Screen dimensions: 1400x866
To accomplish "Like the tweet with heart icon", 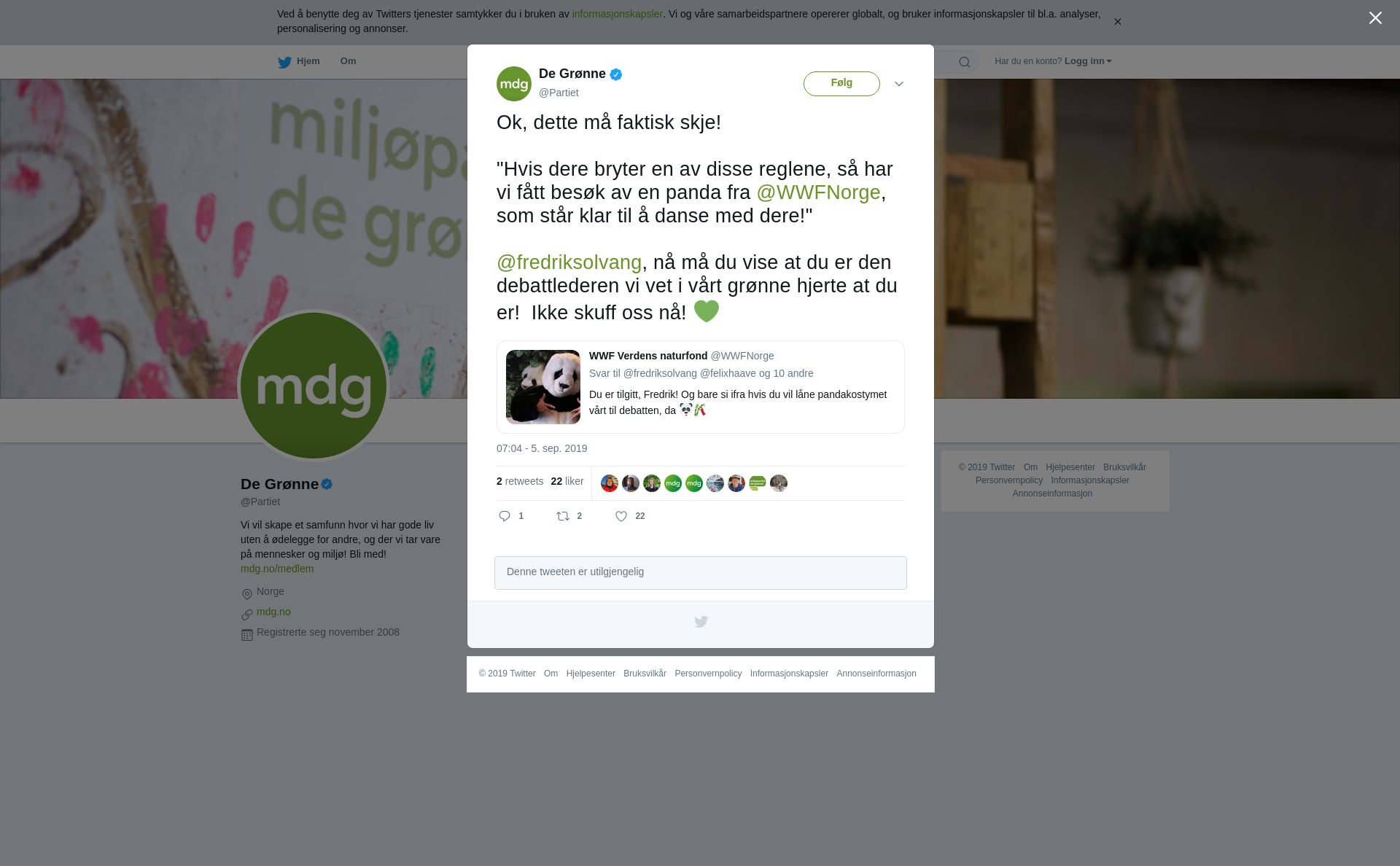I will pos(621,516).
